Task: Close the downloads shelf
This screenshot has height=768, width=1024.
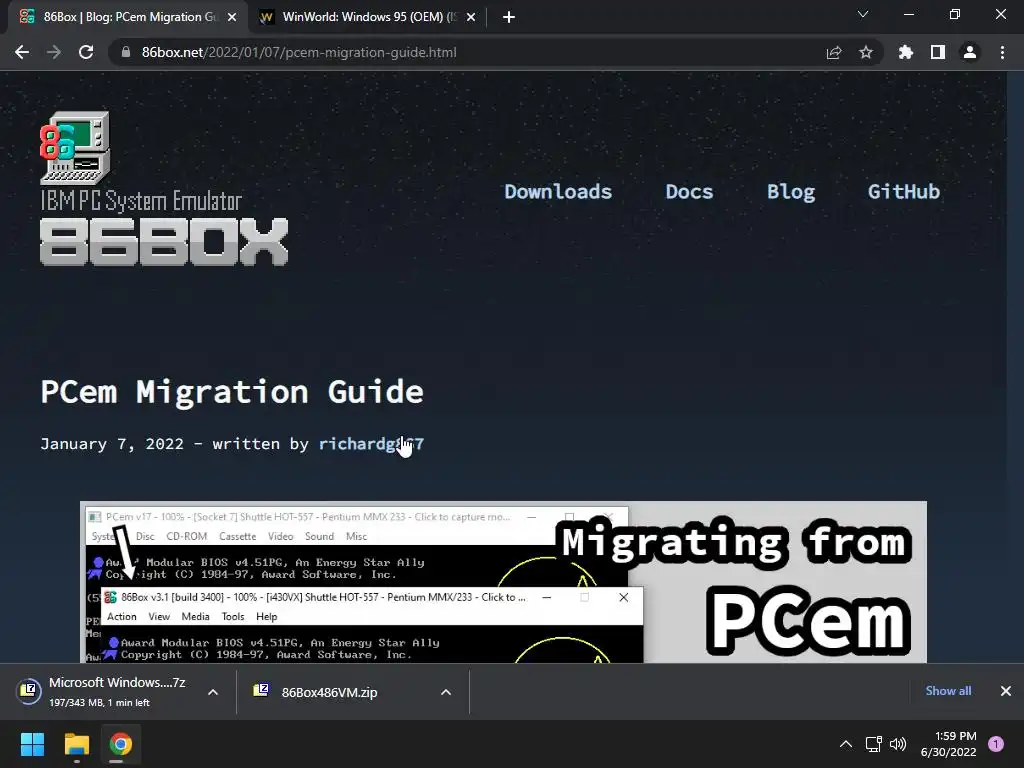Action: pyautogui.click(x=1006, y=691)
